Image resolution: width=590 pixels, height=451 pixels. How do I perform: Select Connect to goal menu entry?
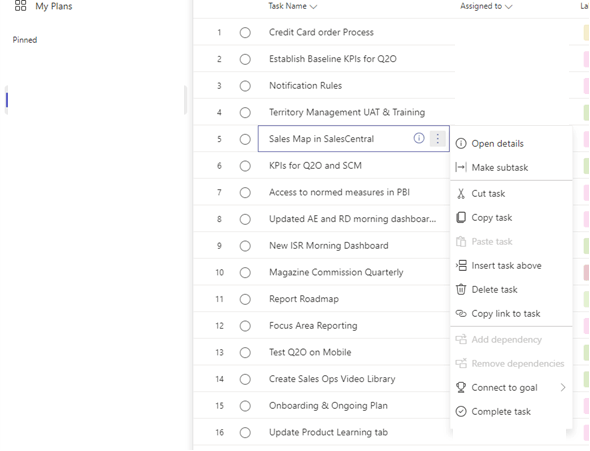point(511,387)
